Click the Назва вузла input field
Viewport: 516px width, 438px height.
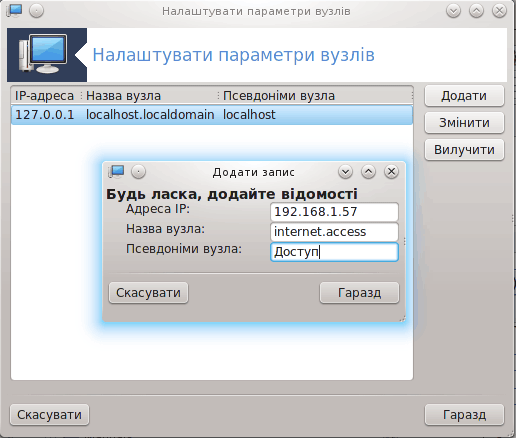click(334, 232)
